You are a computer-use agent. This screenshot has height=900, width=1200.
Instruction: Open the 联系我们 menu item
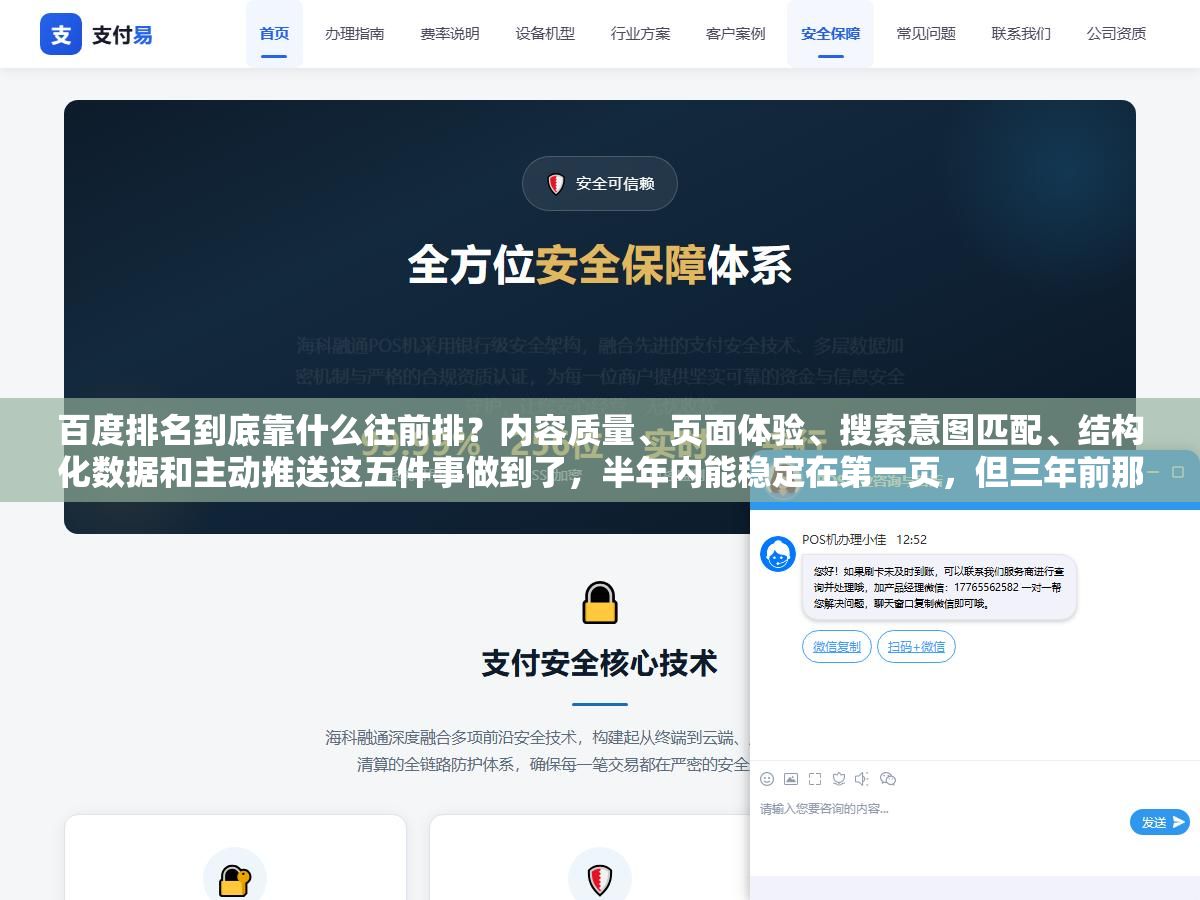[x=1021, y=34]
